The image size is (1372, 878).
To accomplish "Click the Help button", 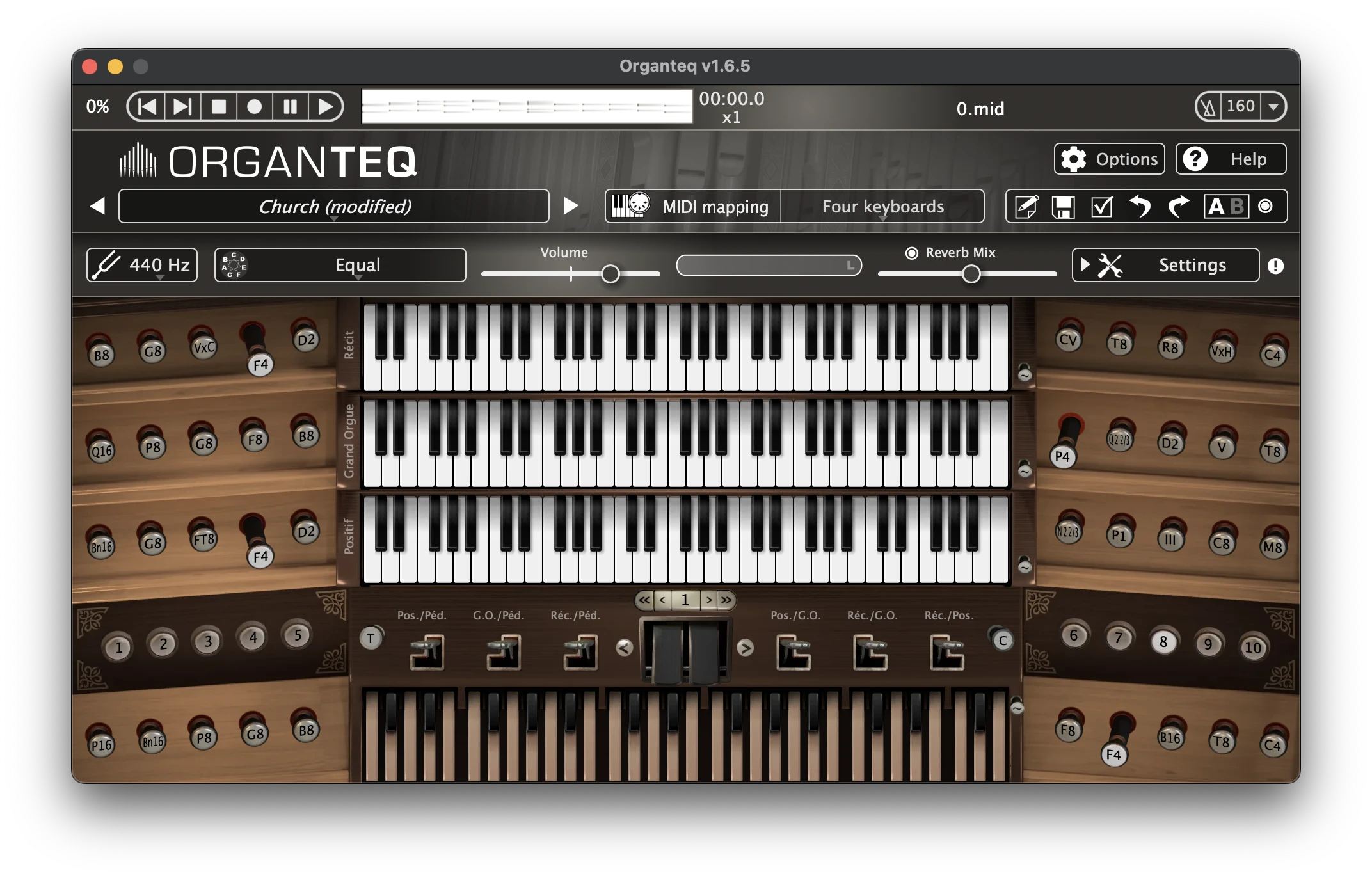I will click(1231, 159).
